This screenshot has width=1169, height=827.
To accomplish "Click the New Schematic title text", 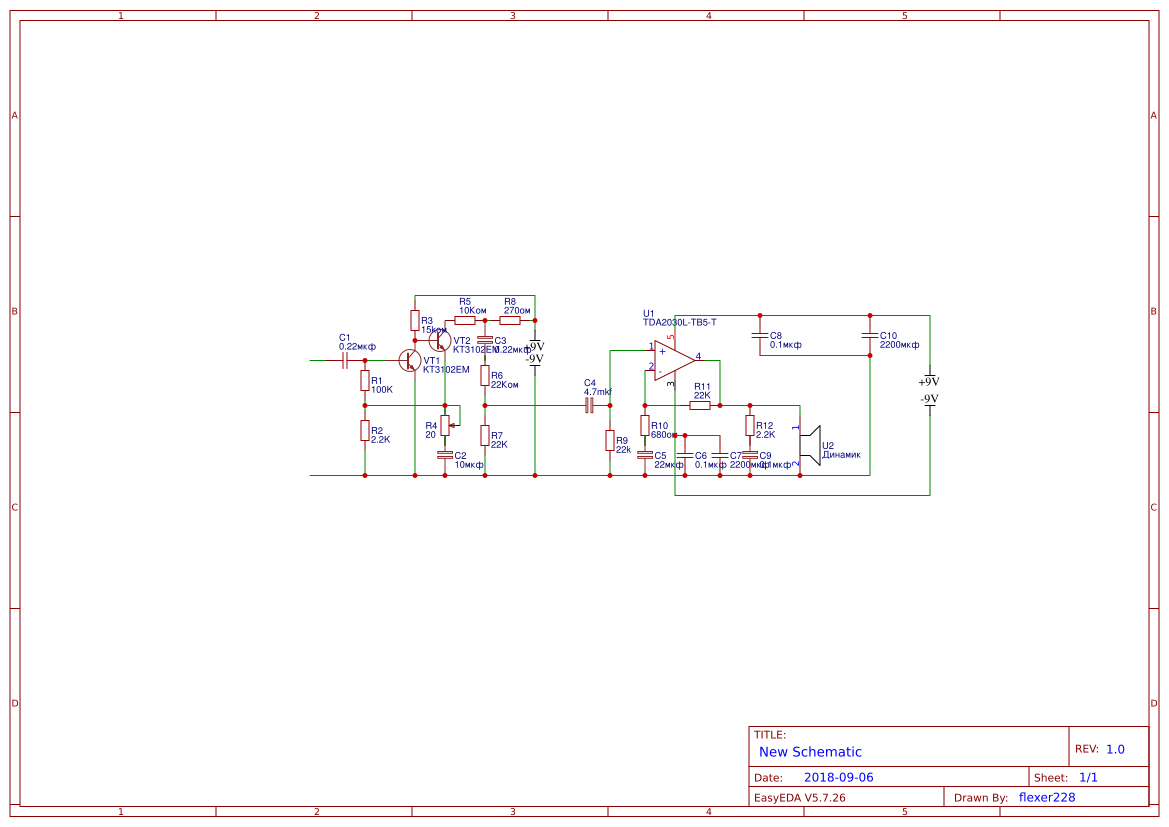I will coord(806,752).
